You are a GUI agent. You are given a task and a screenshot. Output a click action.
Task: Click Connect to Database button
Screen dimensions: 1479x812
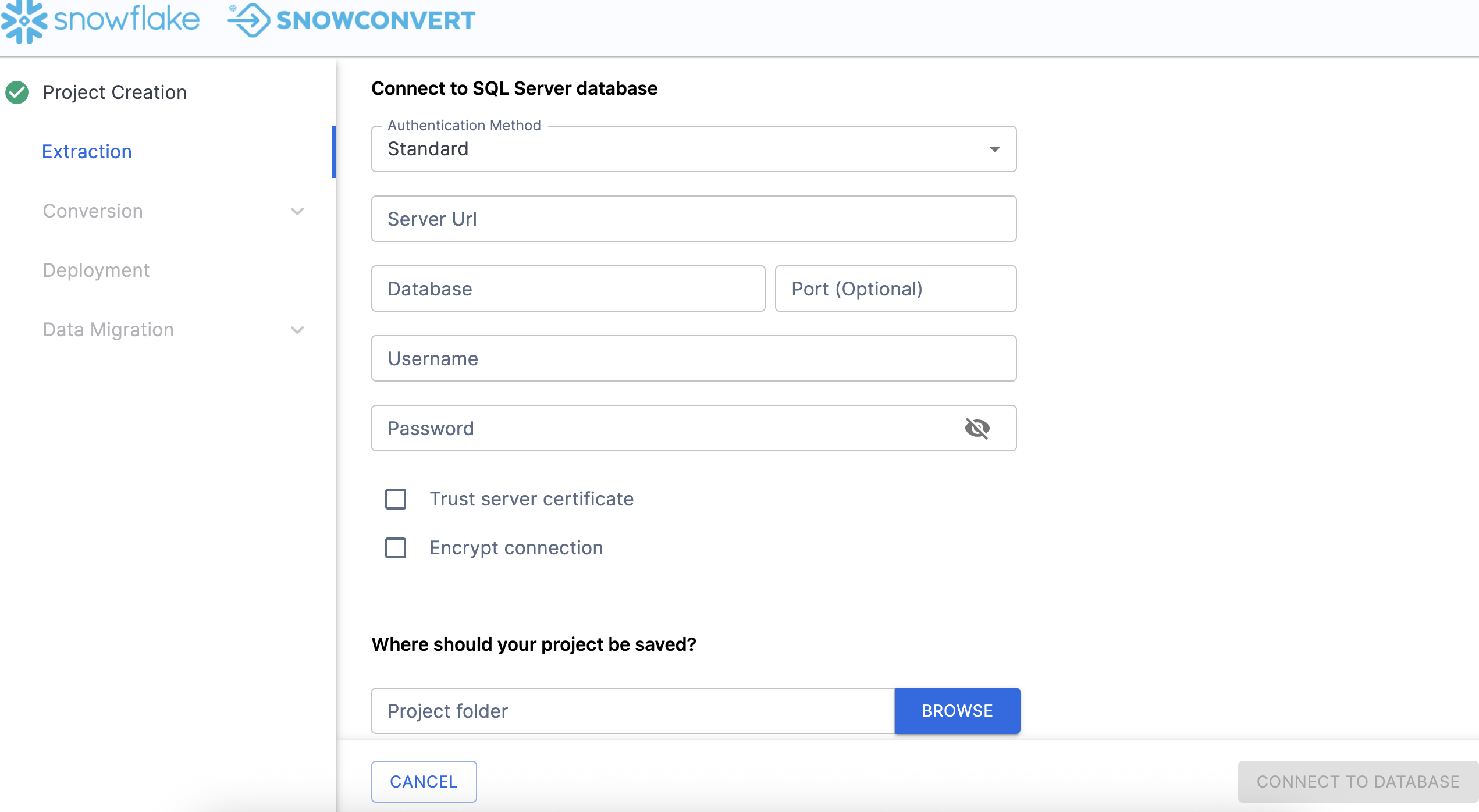[1357, 782]
